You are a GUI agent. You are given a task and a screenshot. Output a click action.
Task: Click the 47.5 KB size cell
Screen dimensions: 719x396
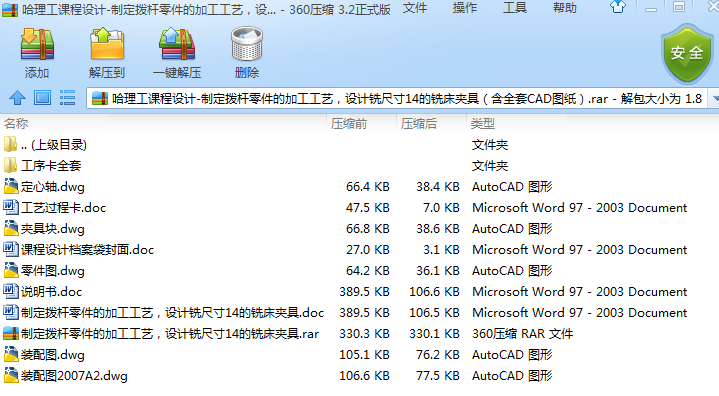pos(368,208)
